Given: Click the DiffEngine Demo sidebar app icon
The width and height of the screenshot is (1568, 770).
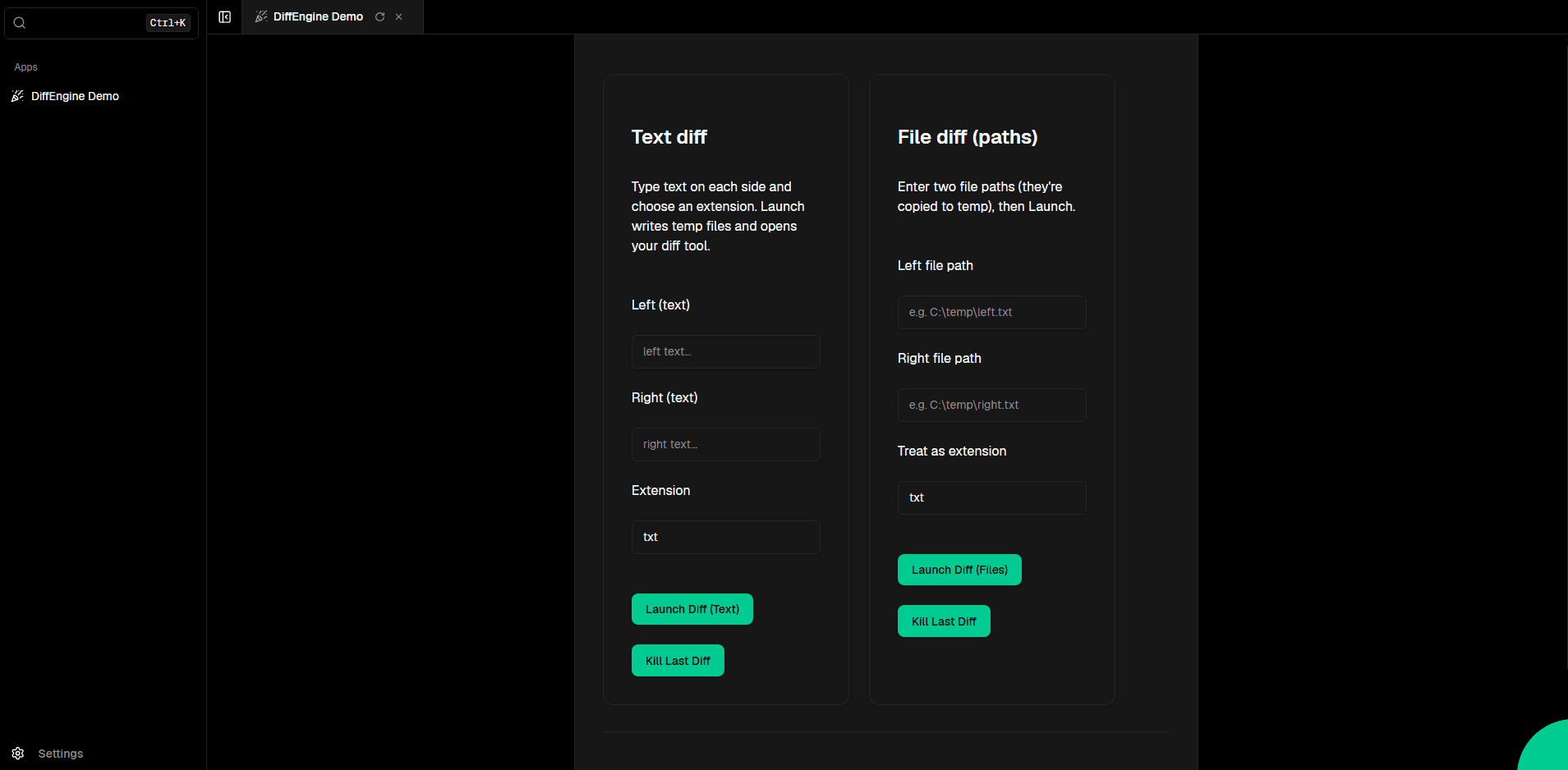Looking at the screenshot, I should click(17, 96).
